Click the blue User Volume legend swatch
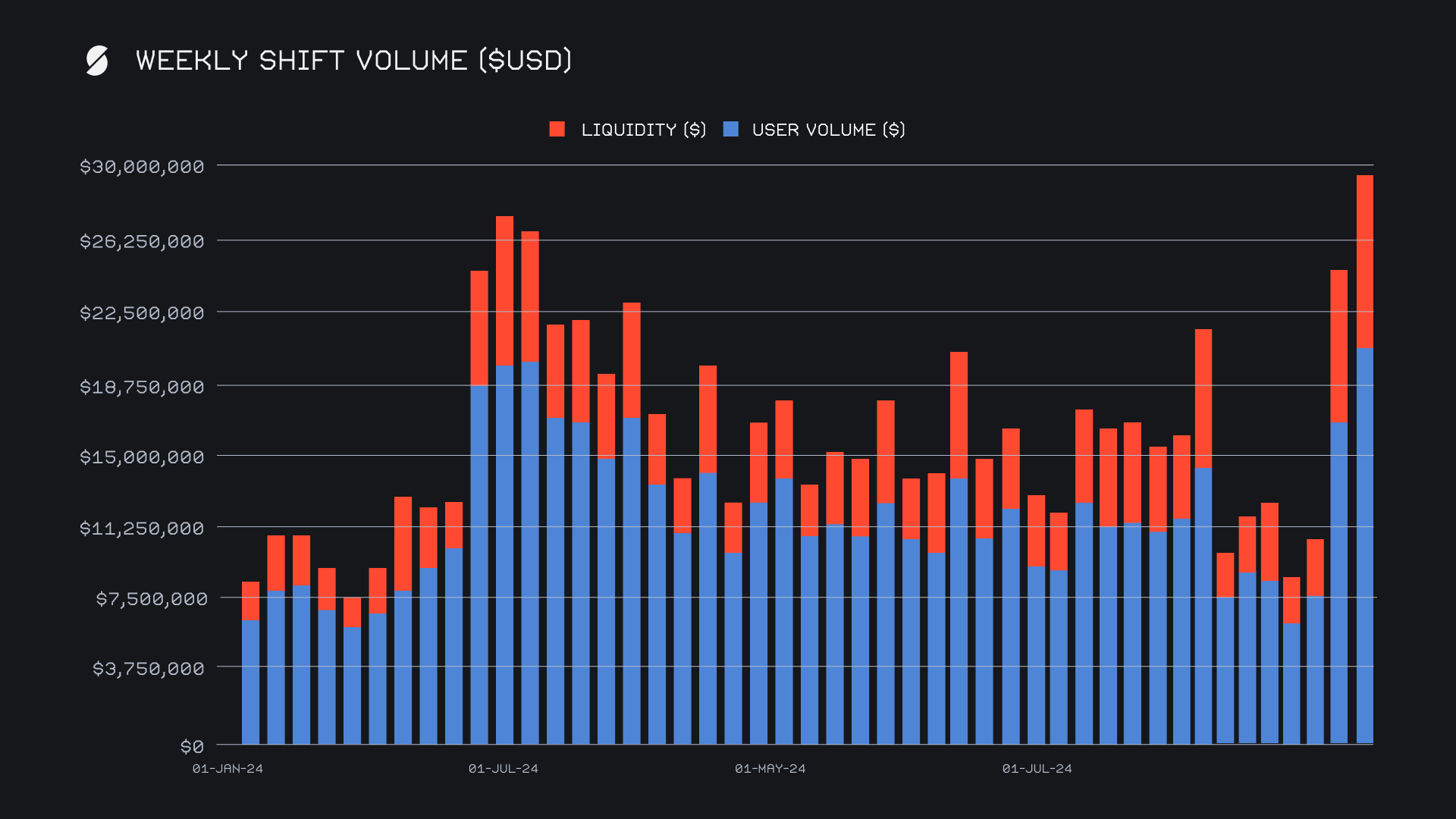 (731, 129)
